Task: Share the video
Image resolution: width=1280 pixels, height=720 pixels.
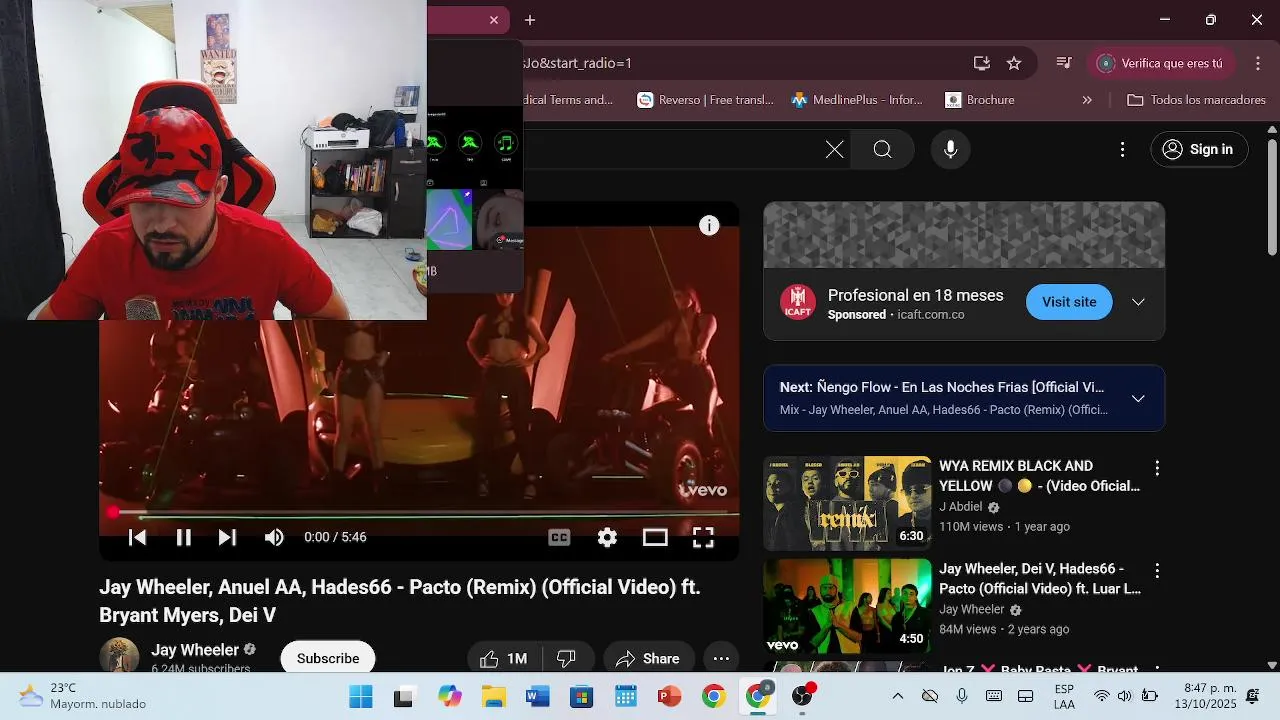Action: 648,658
